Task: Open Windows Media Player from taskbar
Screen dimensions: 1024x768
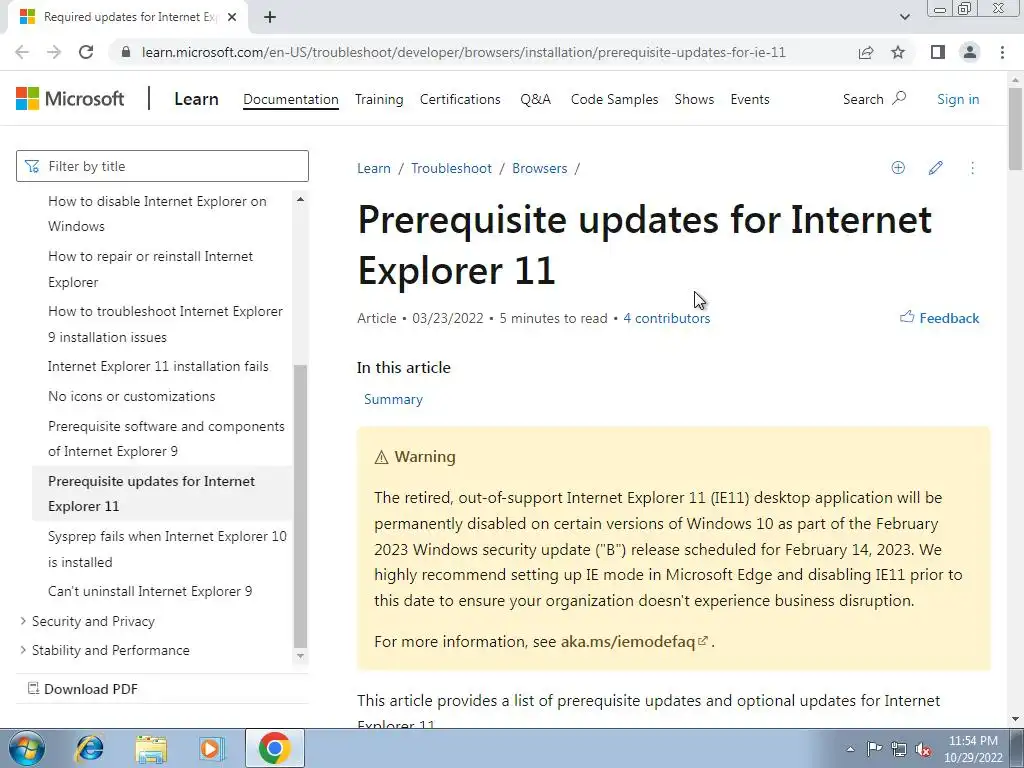Action: coord(212,748)
